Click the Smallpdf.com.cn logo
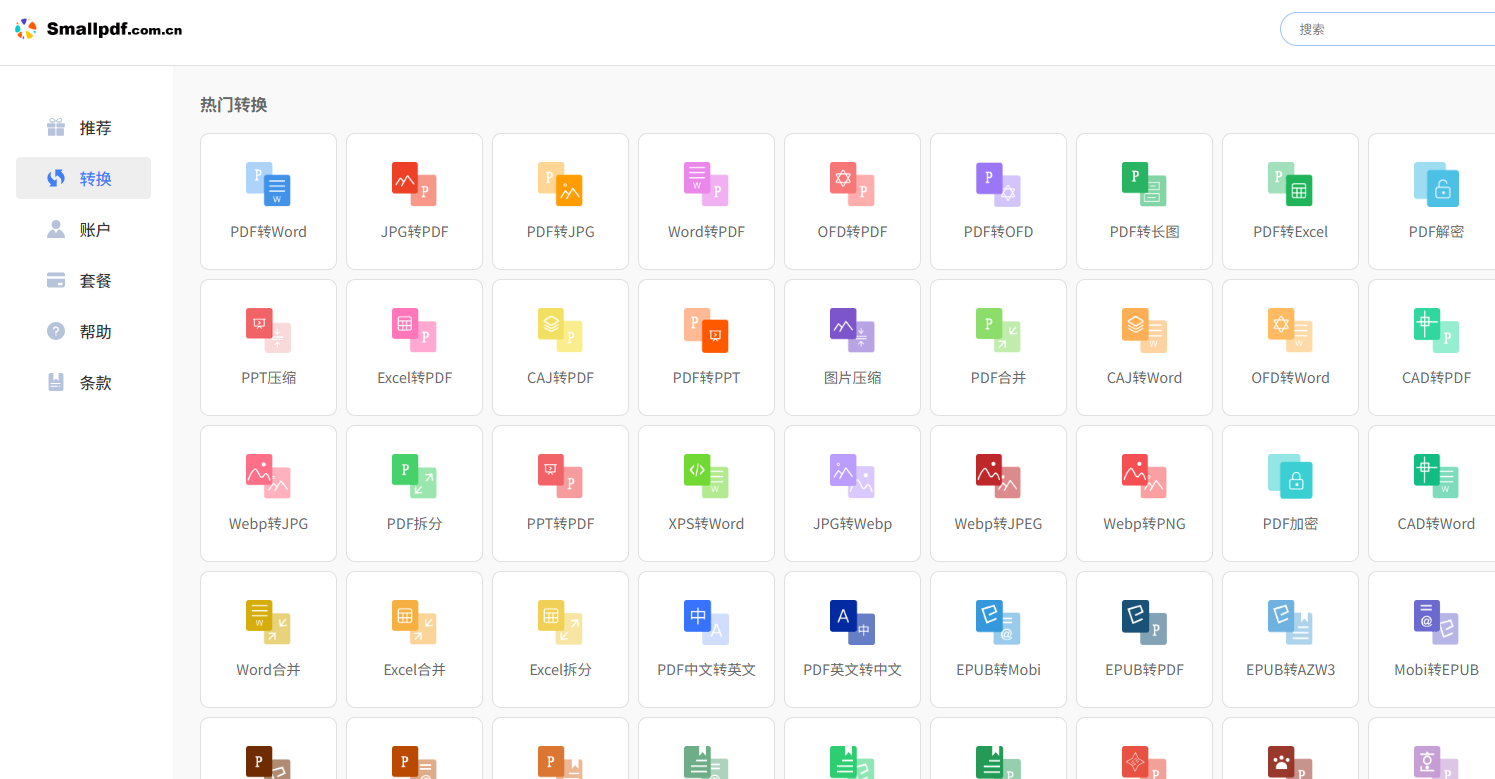 coord(99,30)
